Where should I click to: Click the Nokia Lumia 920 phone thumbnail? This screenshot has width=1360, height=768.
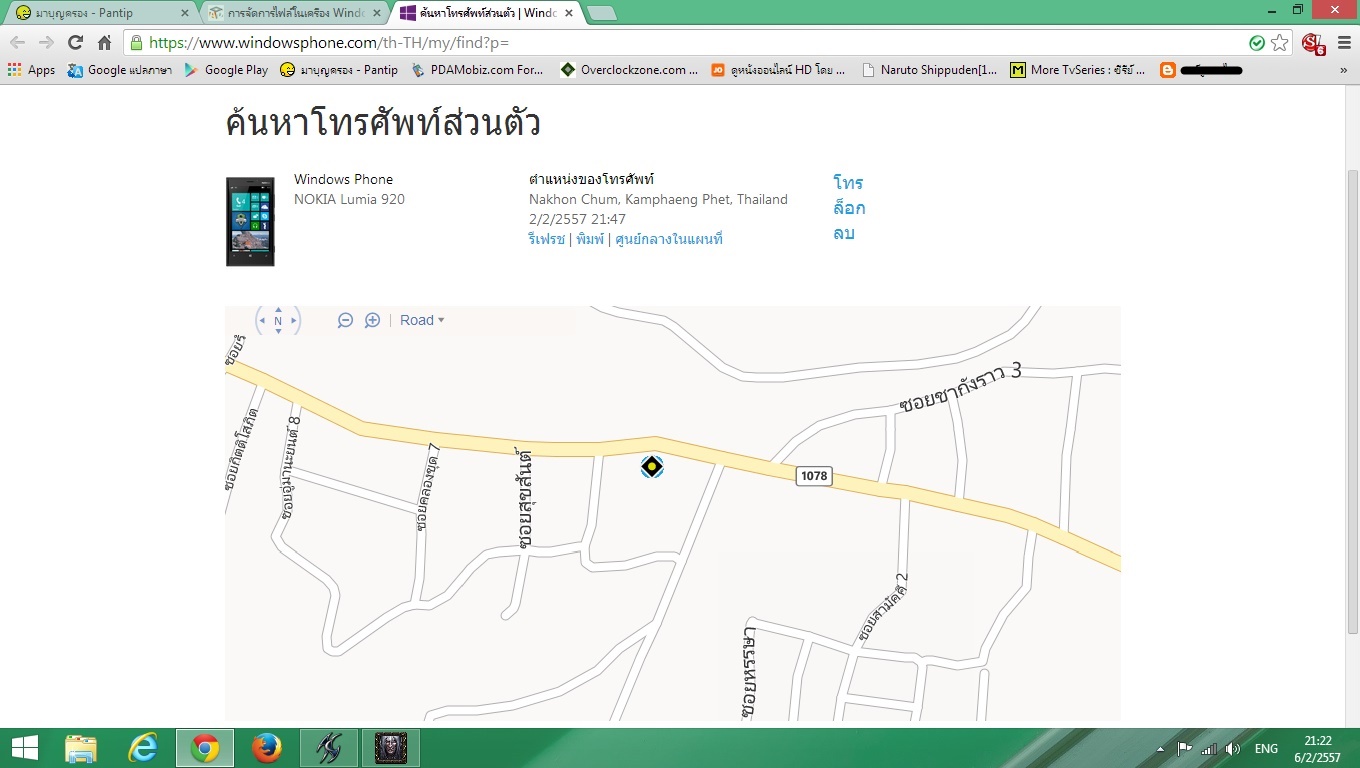point(250,221)
